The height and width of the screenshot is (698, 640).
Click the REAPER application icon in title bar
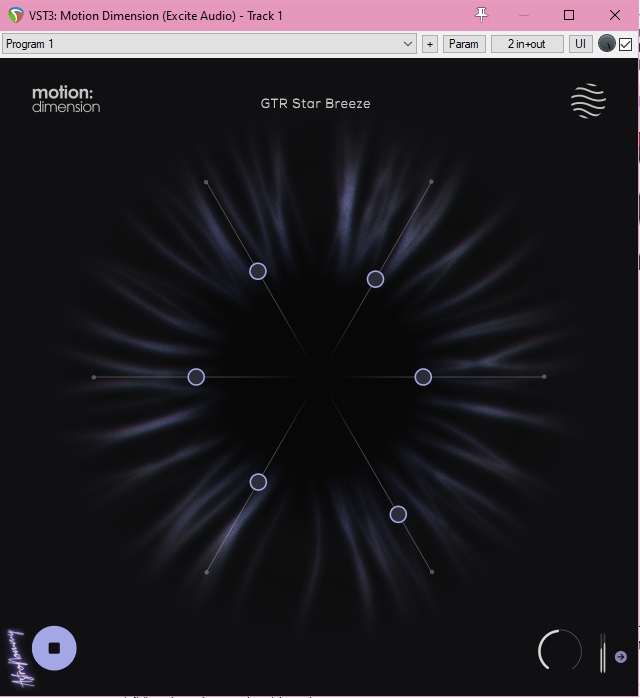click(16, 16)
